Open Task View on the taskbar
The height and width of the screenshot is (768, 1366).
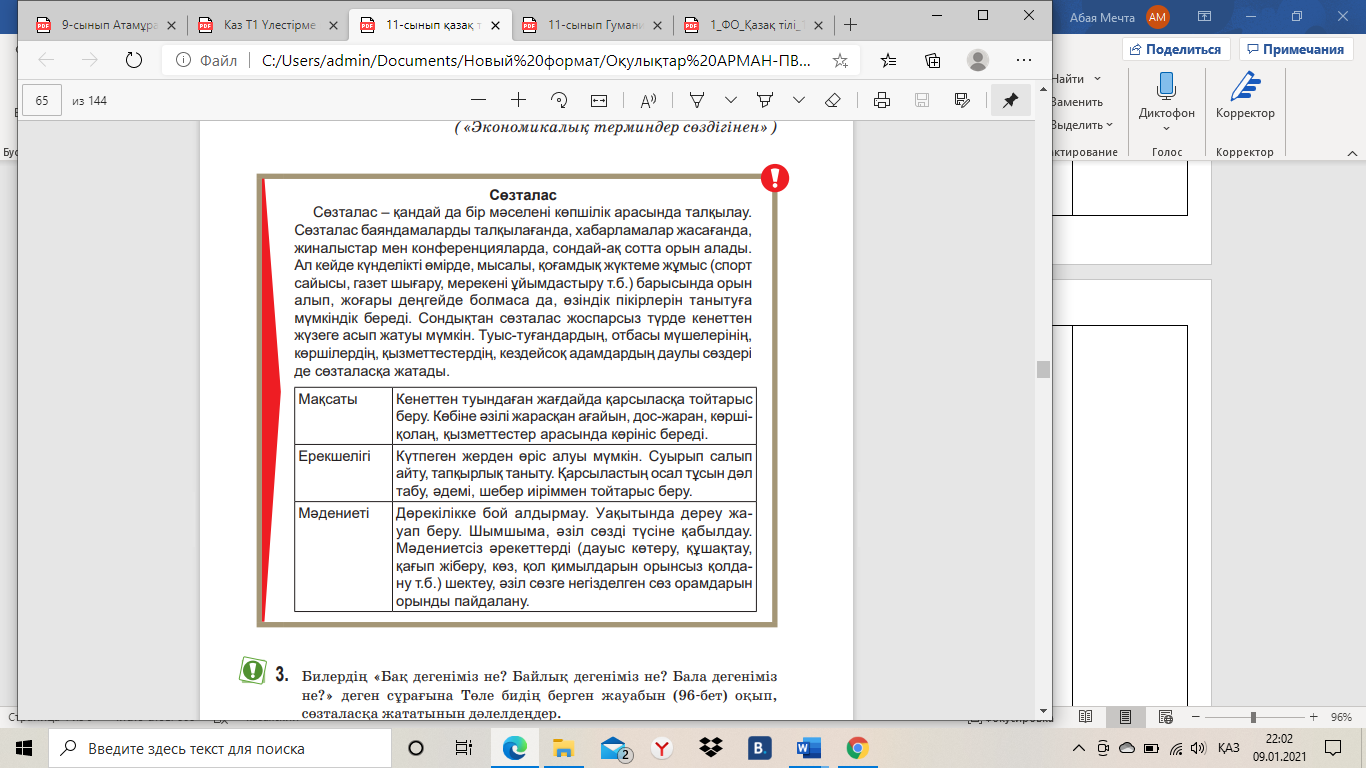pyautogui.click(x=463, y=748)
